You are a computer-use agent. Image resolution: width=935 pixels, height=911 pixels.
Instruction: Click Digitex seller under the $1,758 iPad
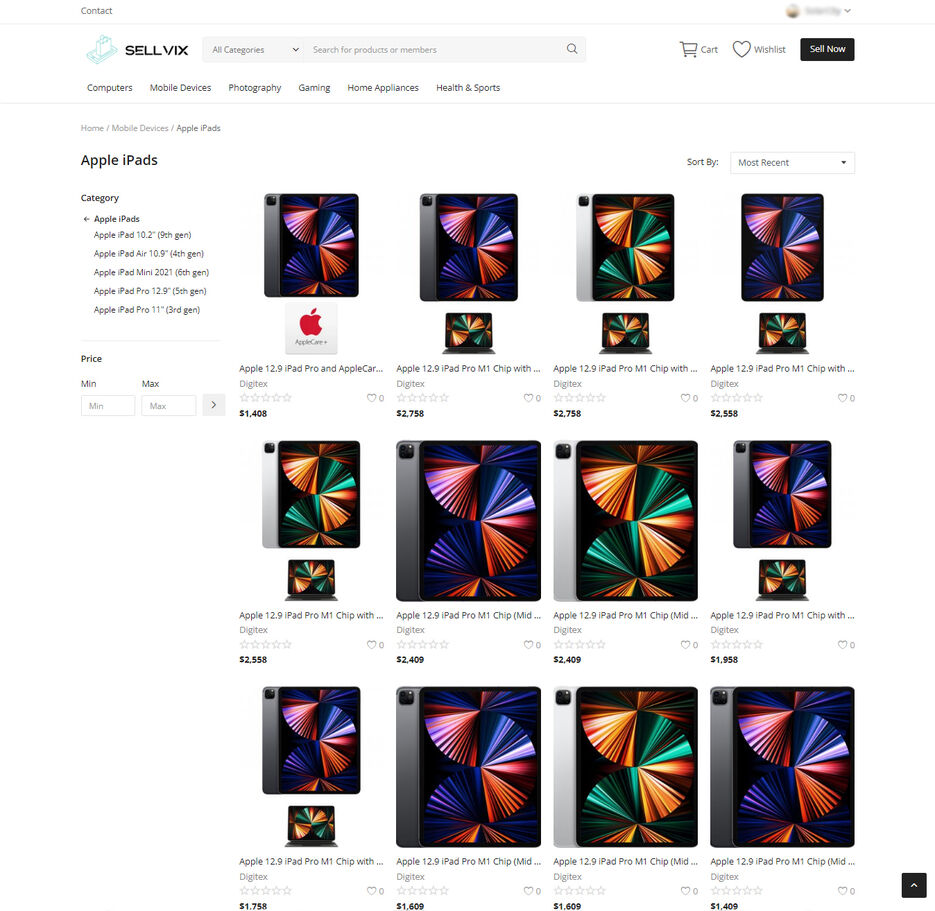[253, 877]
